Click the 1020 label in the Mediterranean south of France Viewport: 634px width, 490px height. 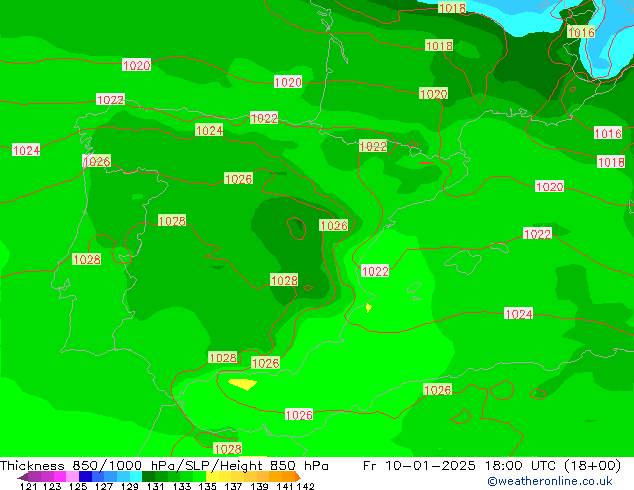pos(549,186)
